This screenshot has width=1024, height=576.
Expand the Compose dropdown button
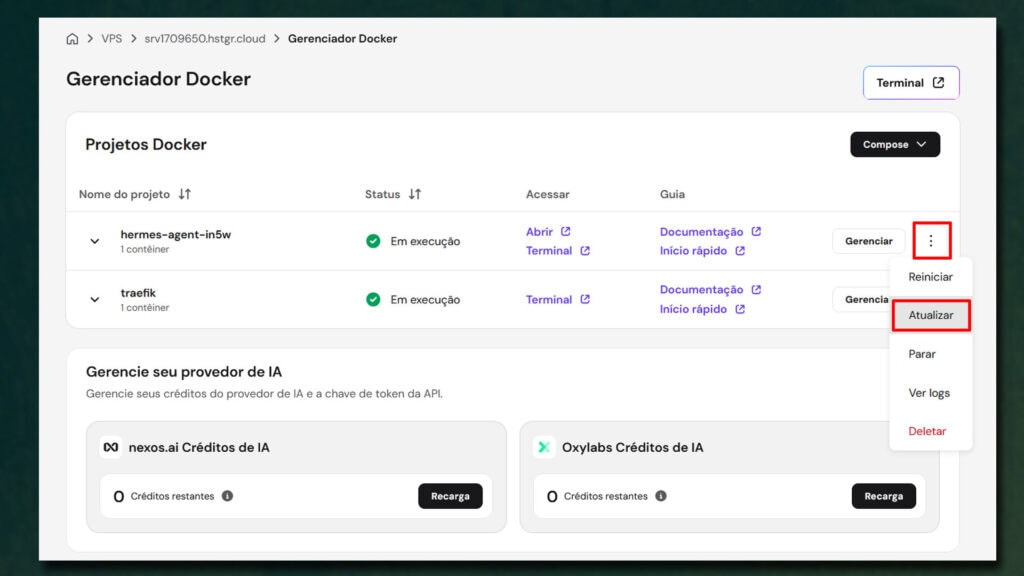895,144
